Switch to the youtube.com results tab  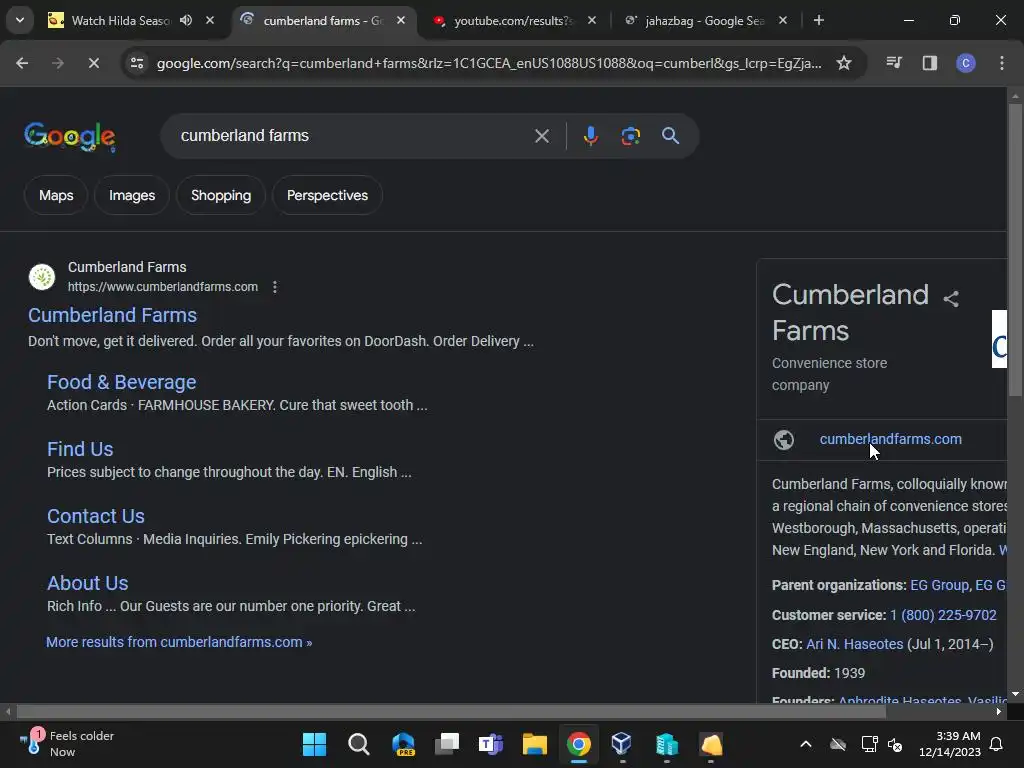click(513, 20)
